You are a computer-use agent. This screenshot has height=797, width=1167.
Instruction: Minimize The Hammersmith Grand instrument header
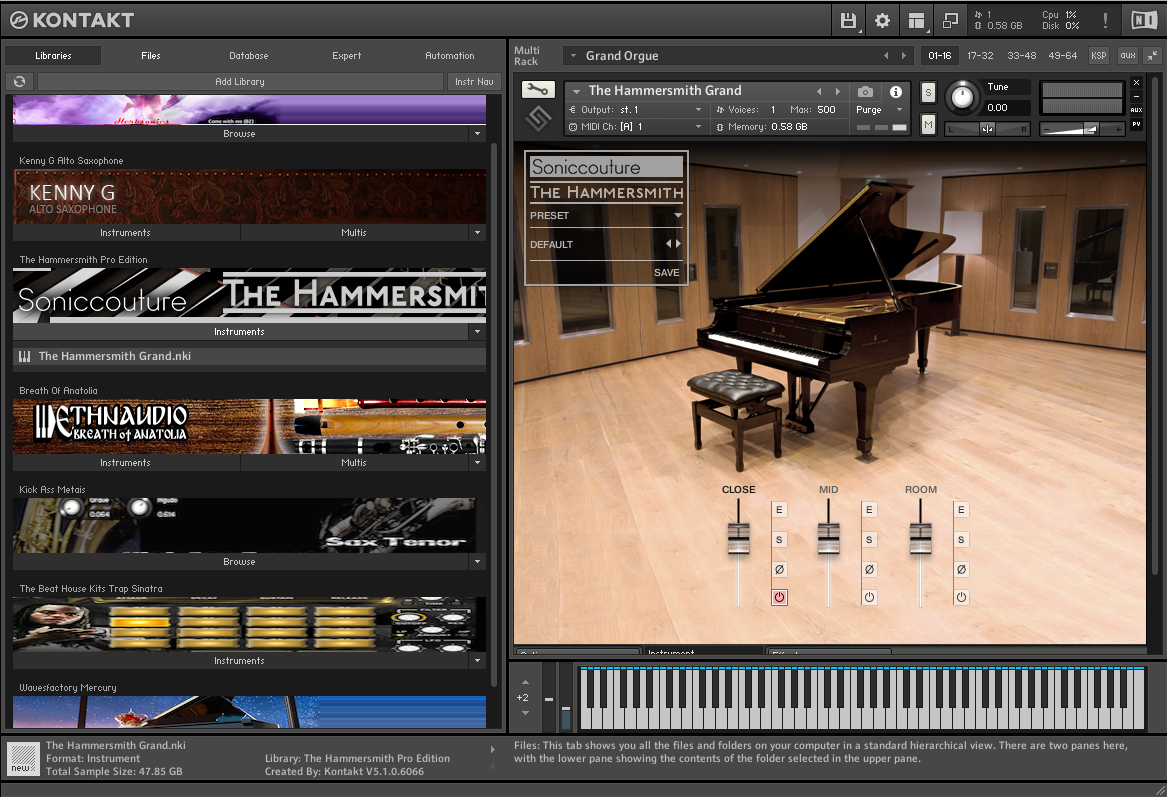pyautogui.click(x=1136, y=96)
